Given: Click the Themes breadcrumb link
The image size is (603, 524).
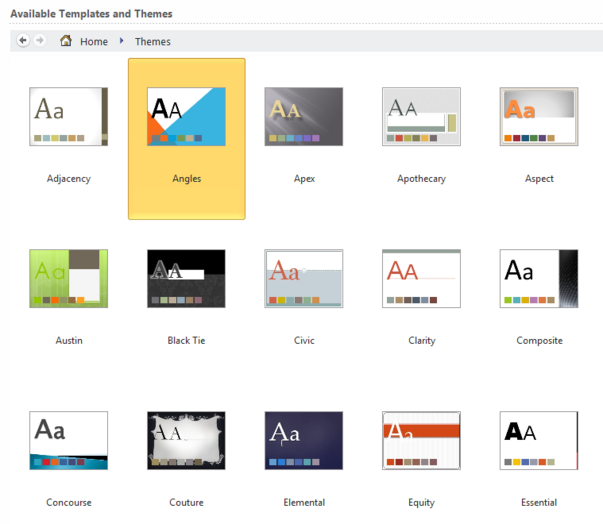Looking at the screenshot, I should click(x=153, y=42).
